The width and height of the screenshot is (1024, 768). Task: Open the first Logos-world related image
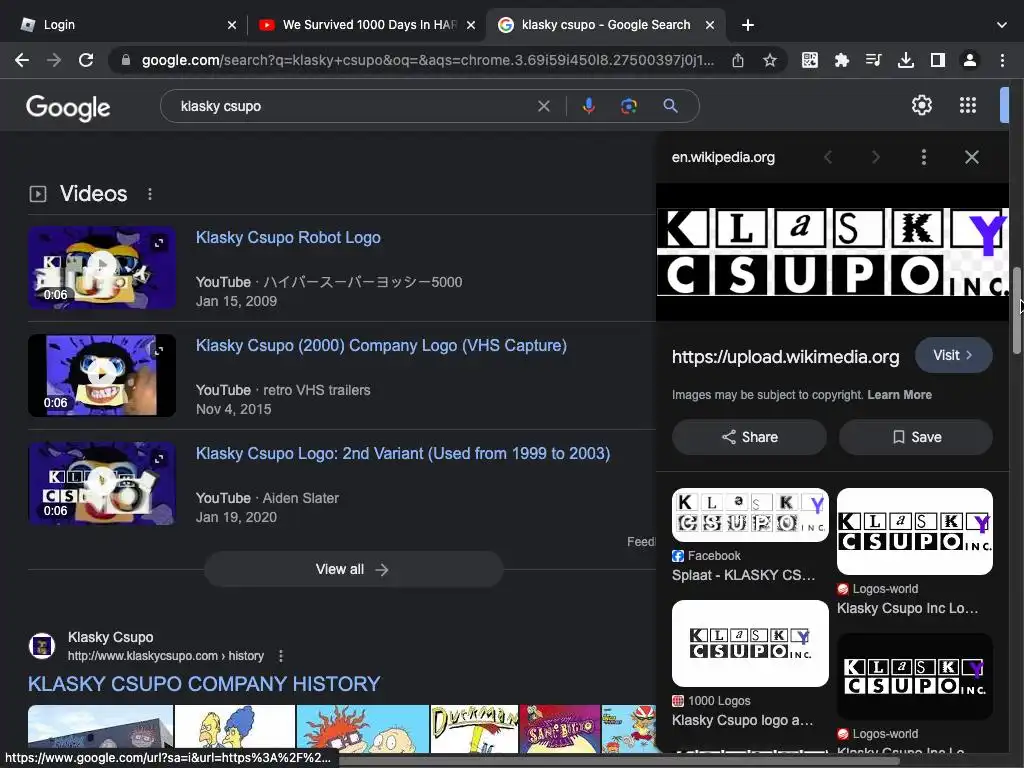coord(914,532)
